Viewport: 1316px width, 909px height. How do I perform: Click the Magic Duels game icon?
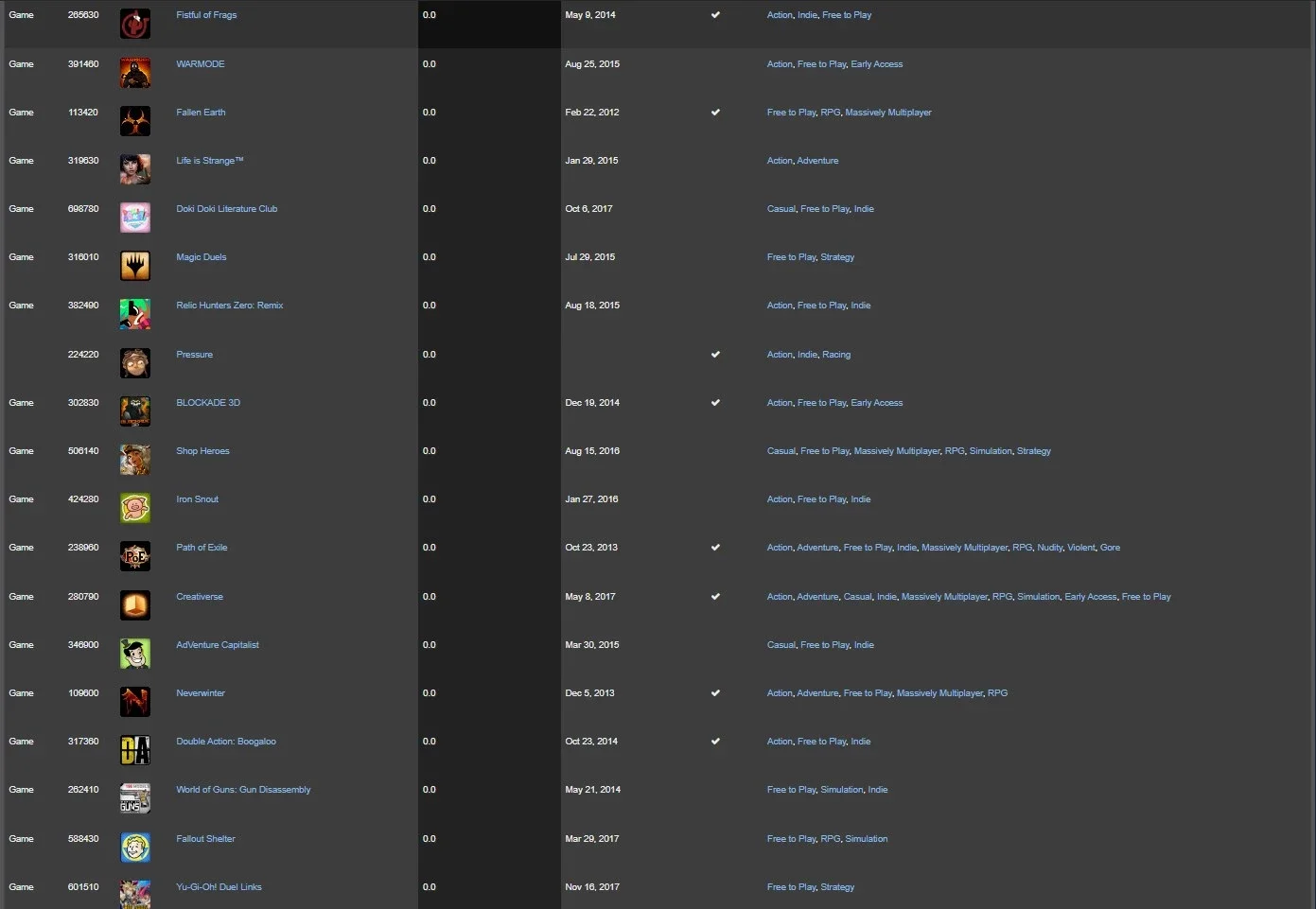pyautogui.click(x=135, y=266)
